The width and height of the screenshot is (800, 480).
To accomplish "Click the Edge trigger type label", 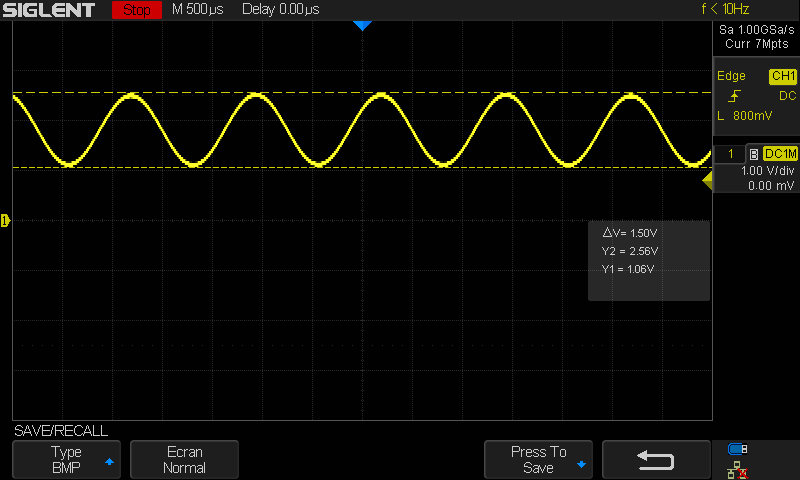I will [x=731, y=76].
